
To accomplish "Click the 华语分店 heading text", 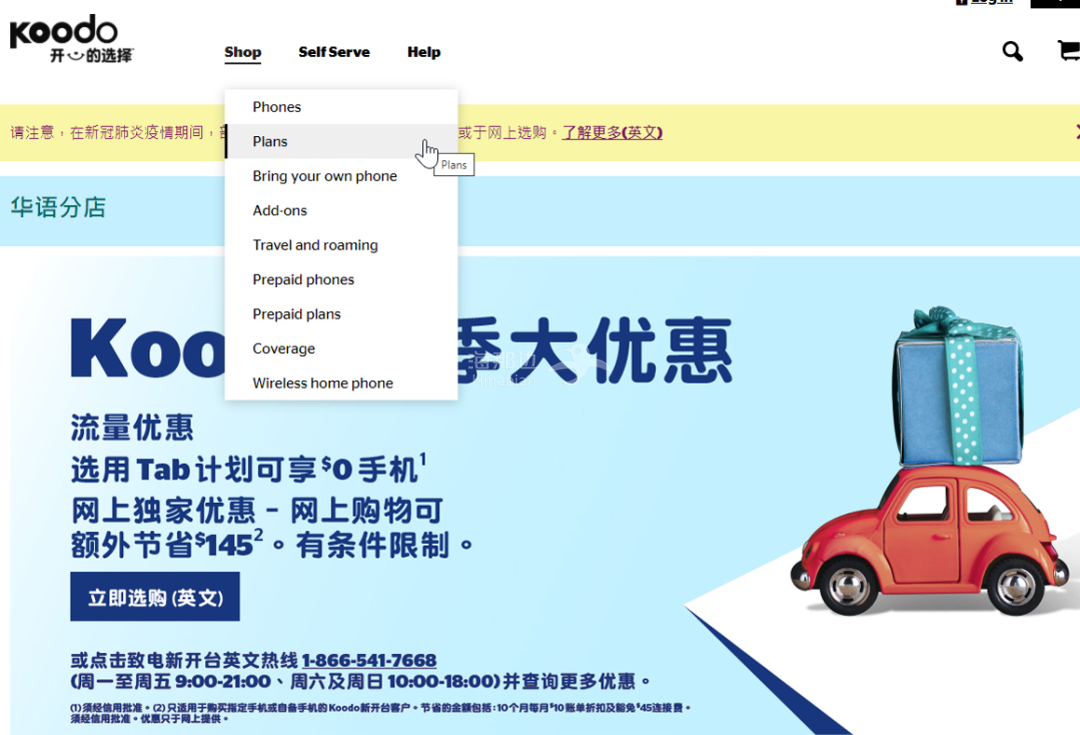I will point(59,207).
